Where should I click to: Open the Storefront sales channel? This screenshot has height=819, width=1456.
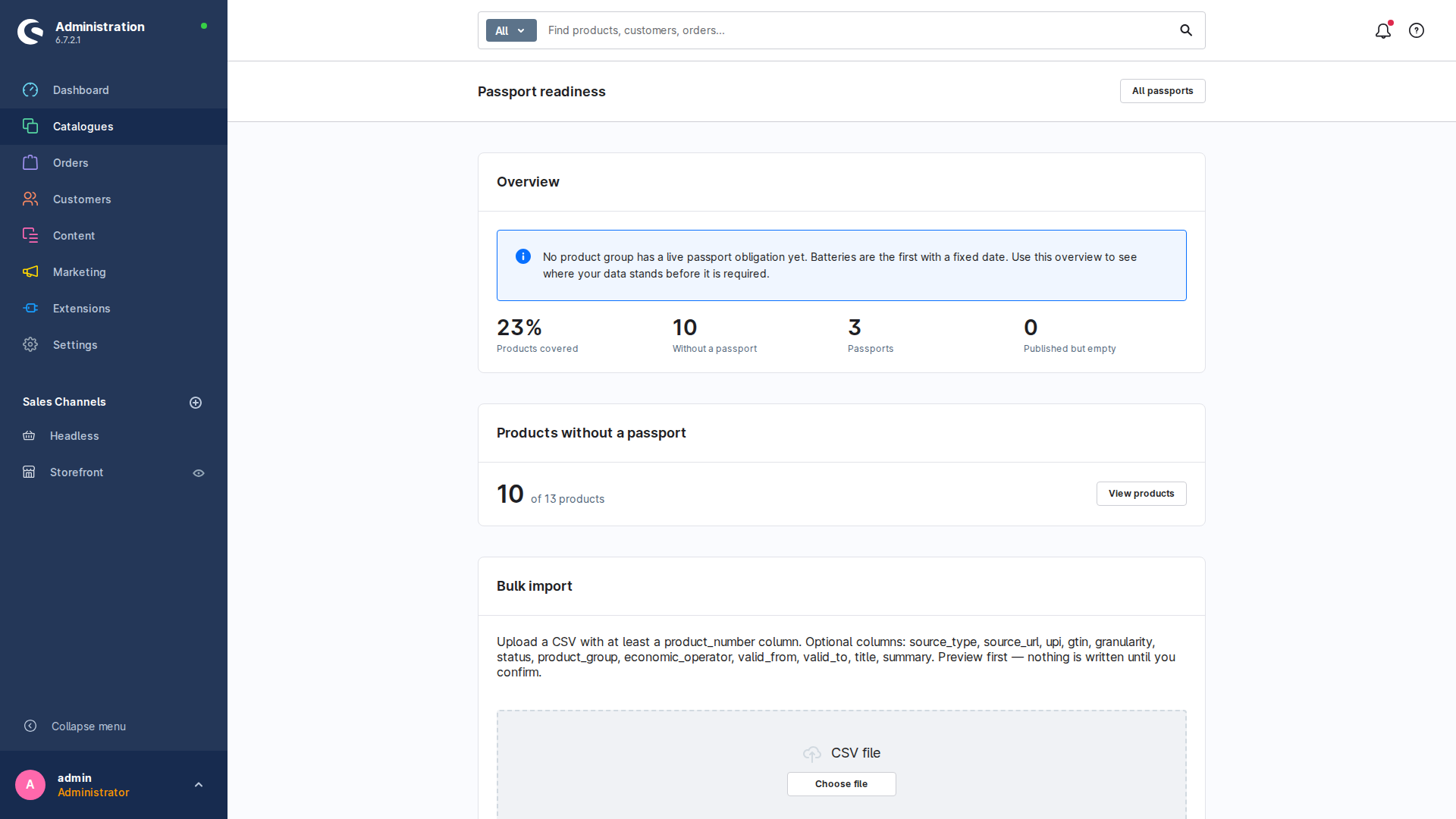[x=77, y=472]
